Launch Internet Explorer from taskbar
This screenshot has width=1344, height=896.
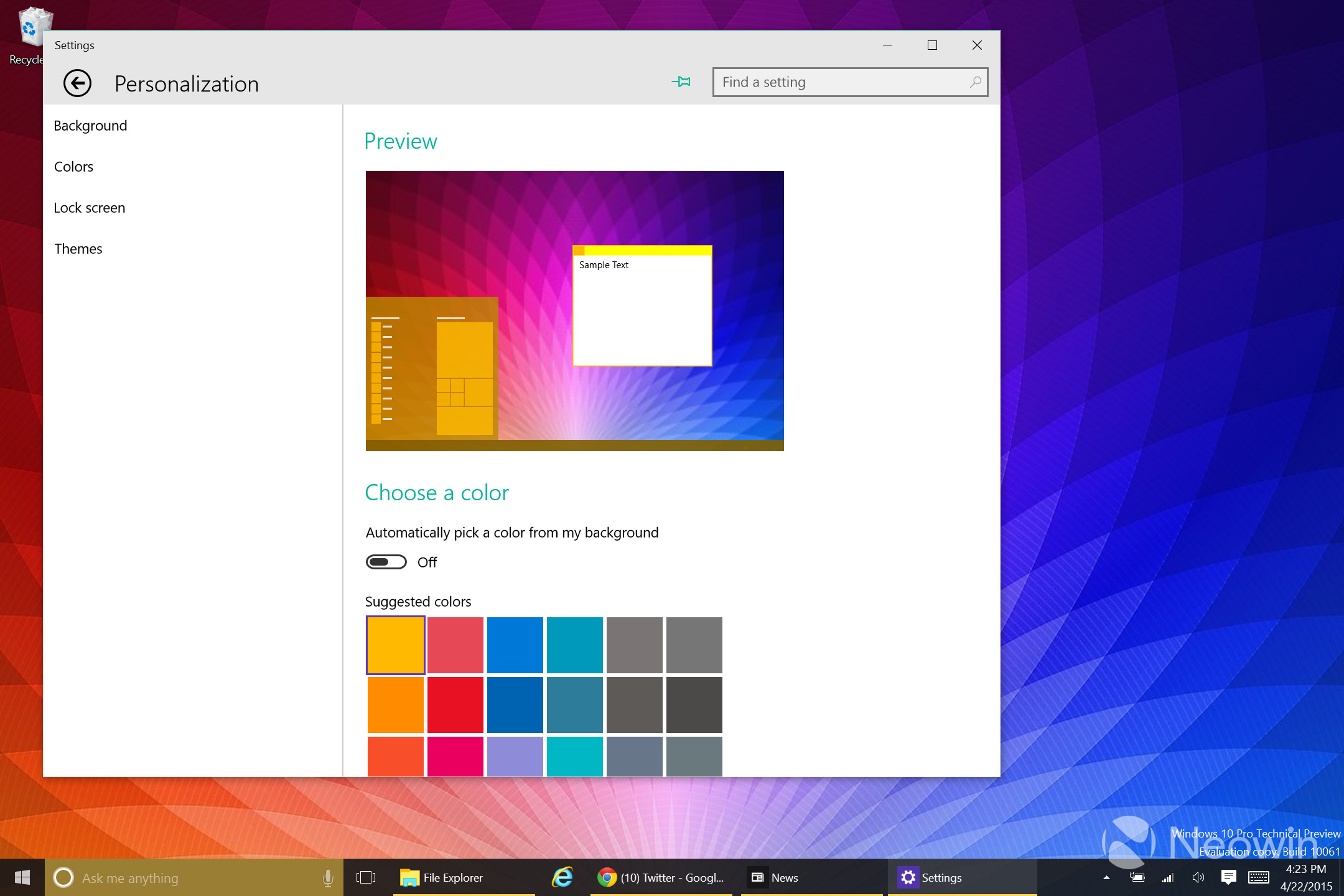point(562,877)
